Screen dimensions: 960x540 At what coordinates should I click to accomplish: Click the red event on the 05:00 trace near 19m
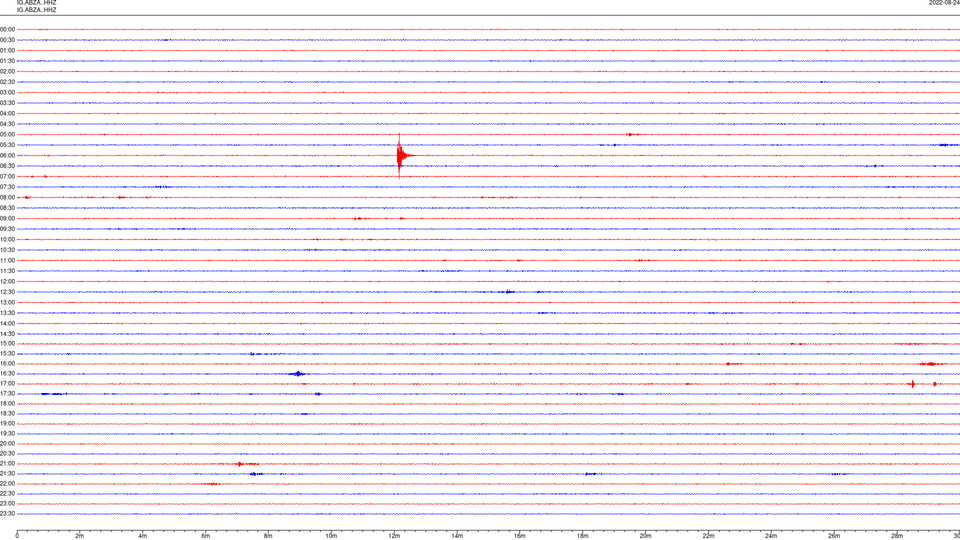(x=632, y=134)
